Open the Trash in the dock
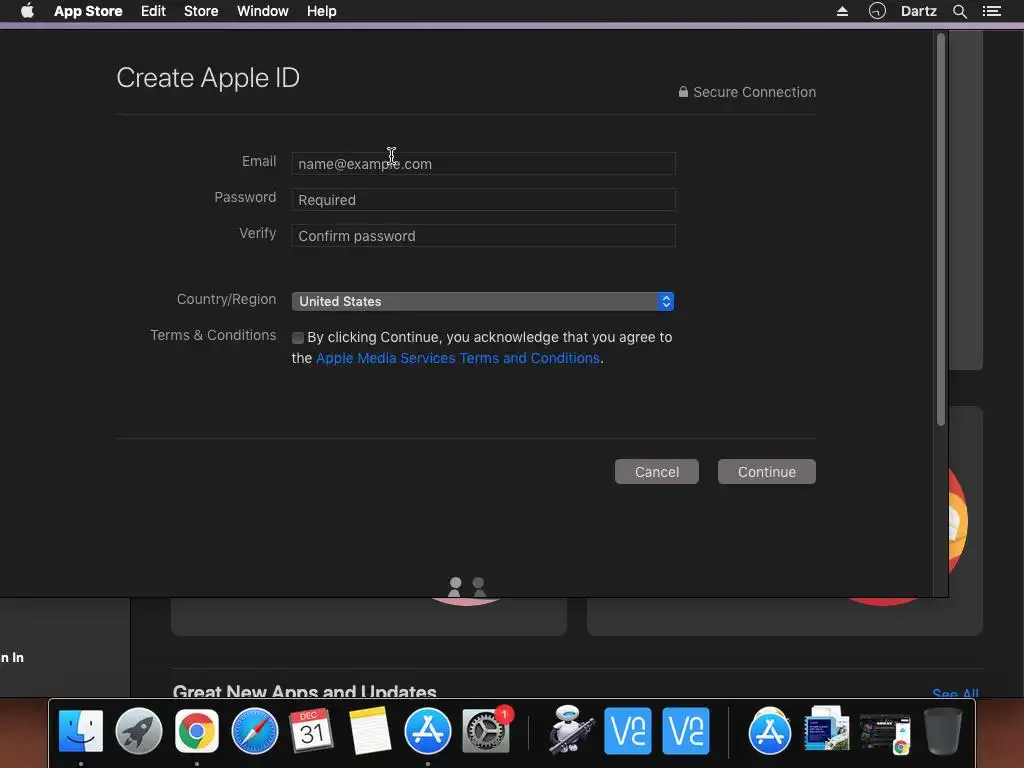Viewport: 1024px width, 768px height. [x=942, y=731]
